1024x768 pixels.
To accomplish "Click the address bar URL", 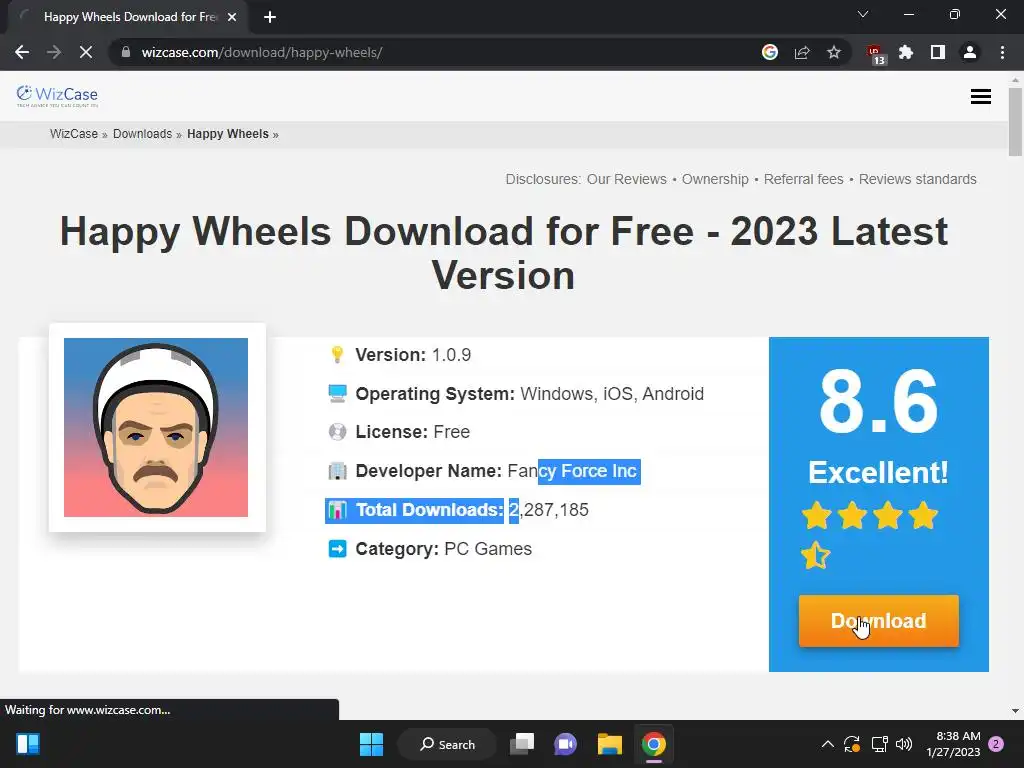I will tap(262, 52).
